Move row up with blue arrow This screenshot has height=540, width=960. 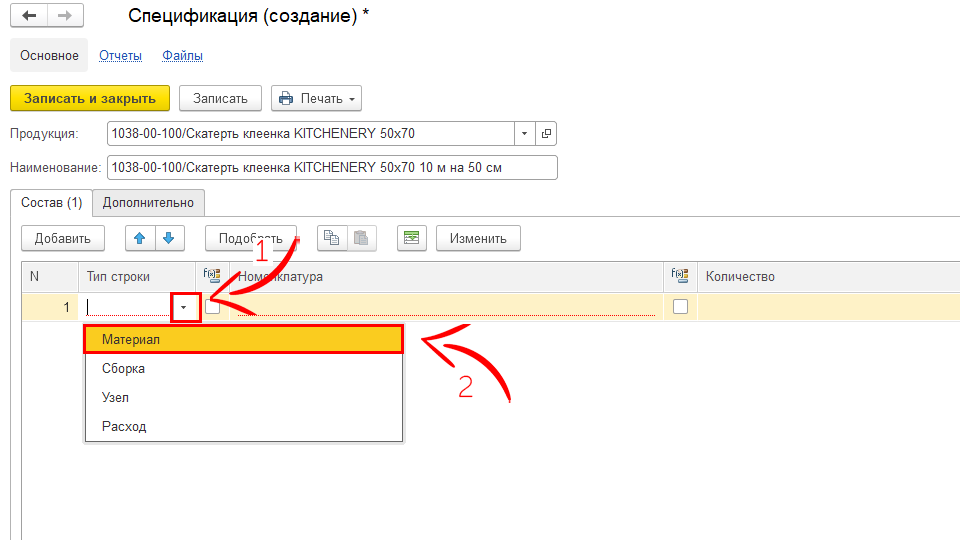pyautogui.click(x=140, y=238)
